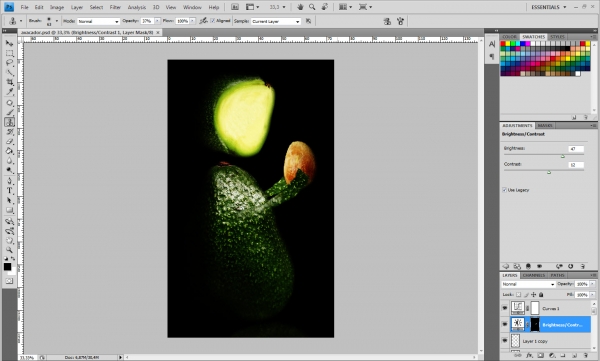The height and width of the screenshot is (361, 600).
Task: Open the Layer menu
Action: point(77,7)
